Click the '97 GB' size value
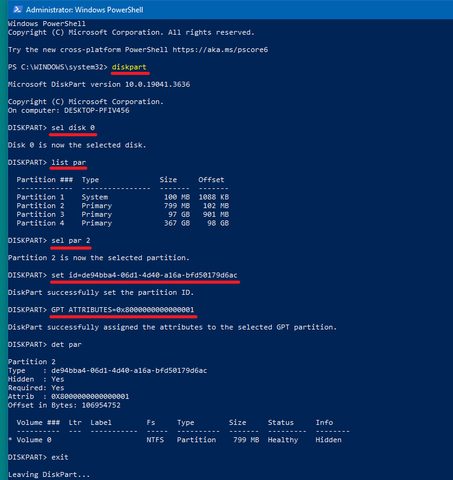Viewport: 453px width, 480px height. 179,214
